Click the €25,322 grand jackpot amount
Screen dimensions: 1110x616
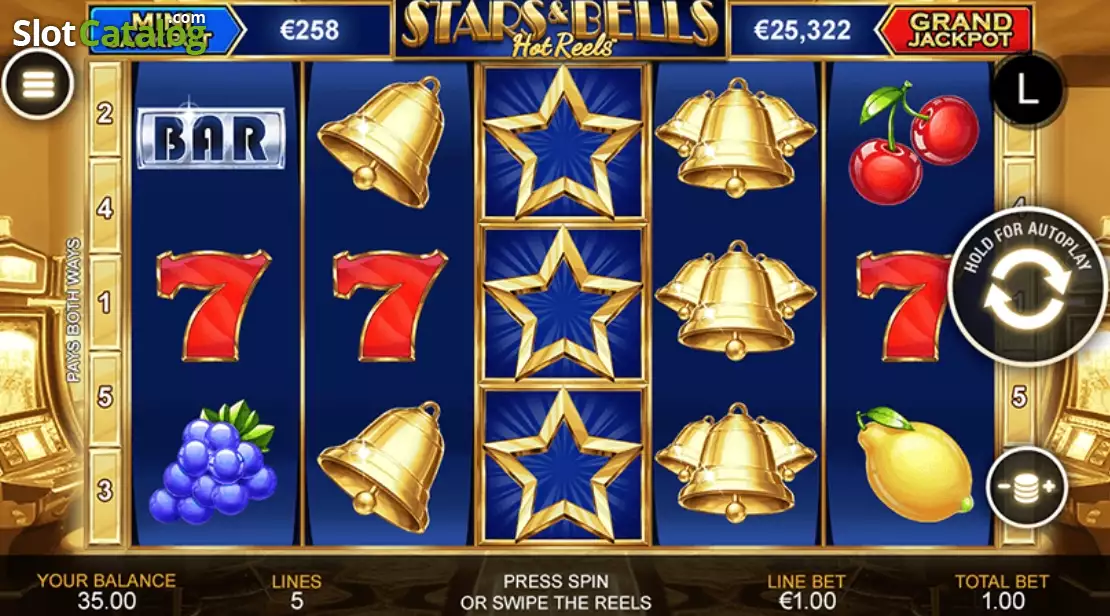pos(802,30)
